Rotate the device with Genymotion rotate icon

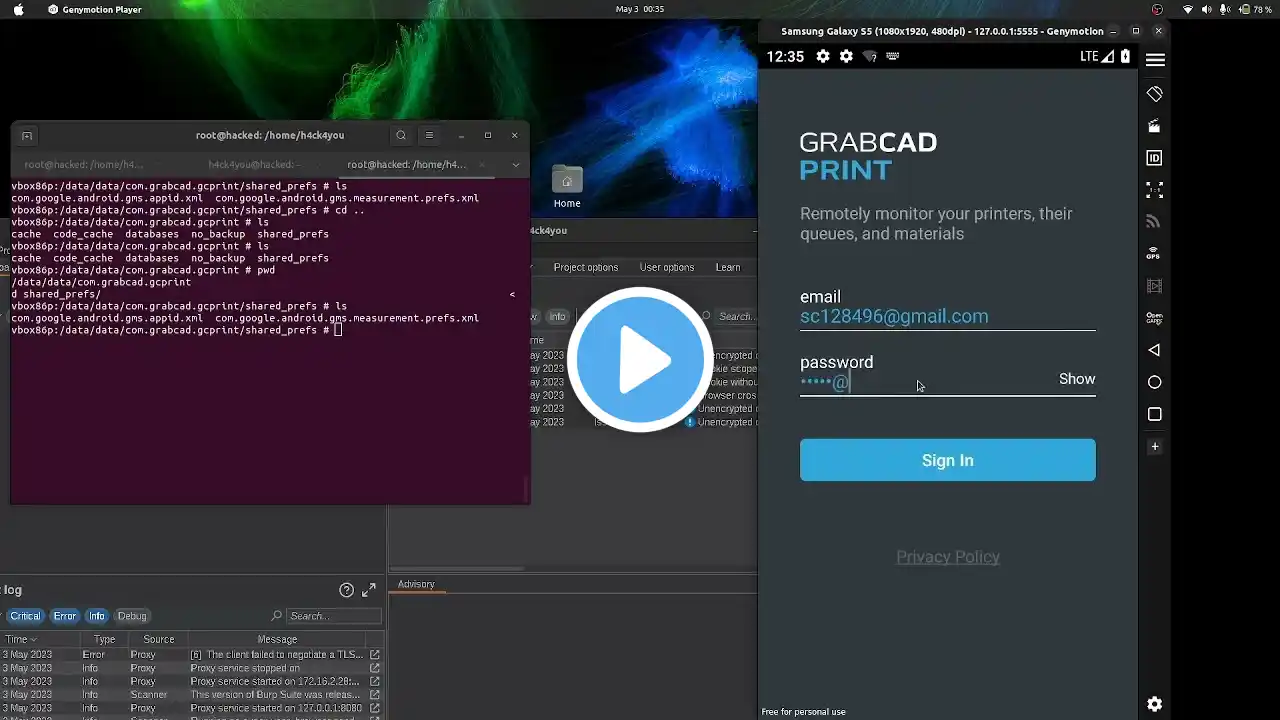click(1155, 93)
